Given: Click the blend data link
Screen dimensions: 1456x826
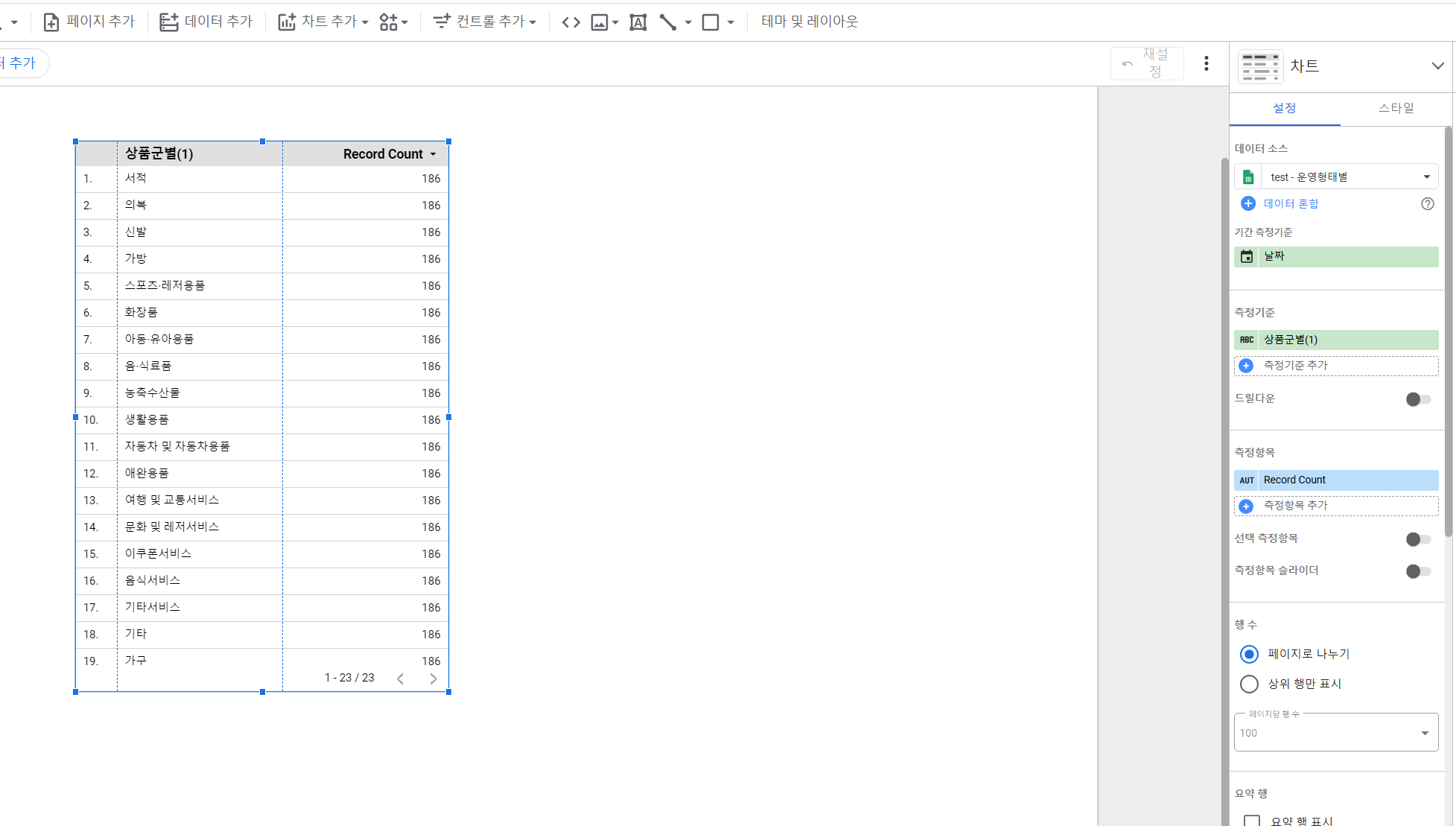Looking at the screenshot, I should pos(1290,204).
